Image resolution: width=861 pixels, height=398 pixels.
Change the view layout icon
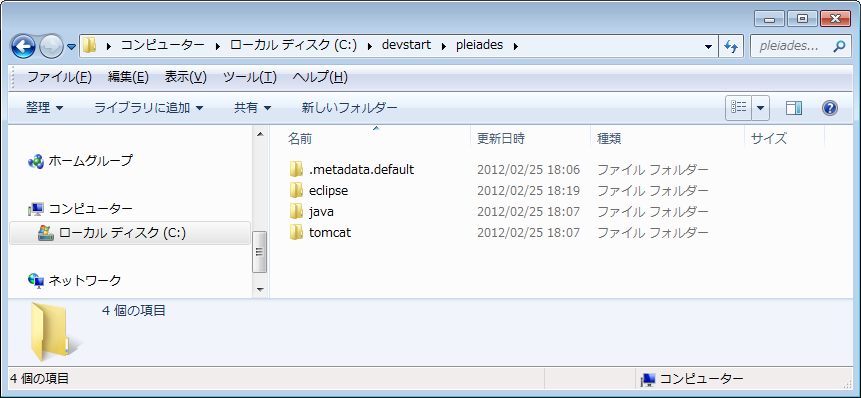pos(739,108)
